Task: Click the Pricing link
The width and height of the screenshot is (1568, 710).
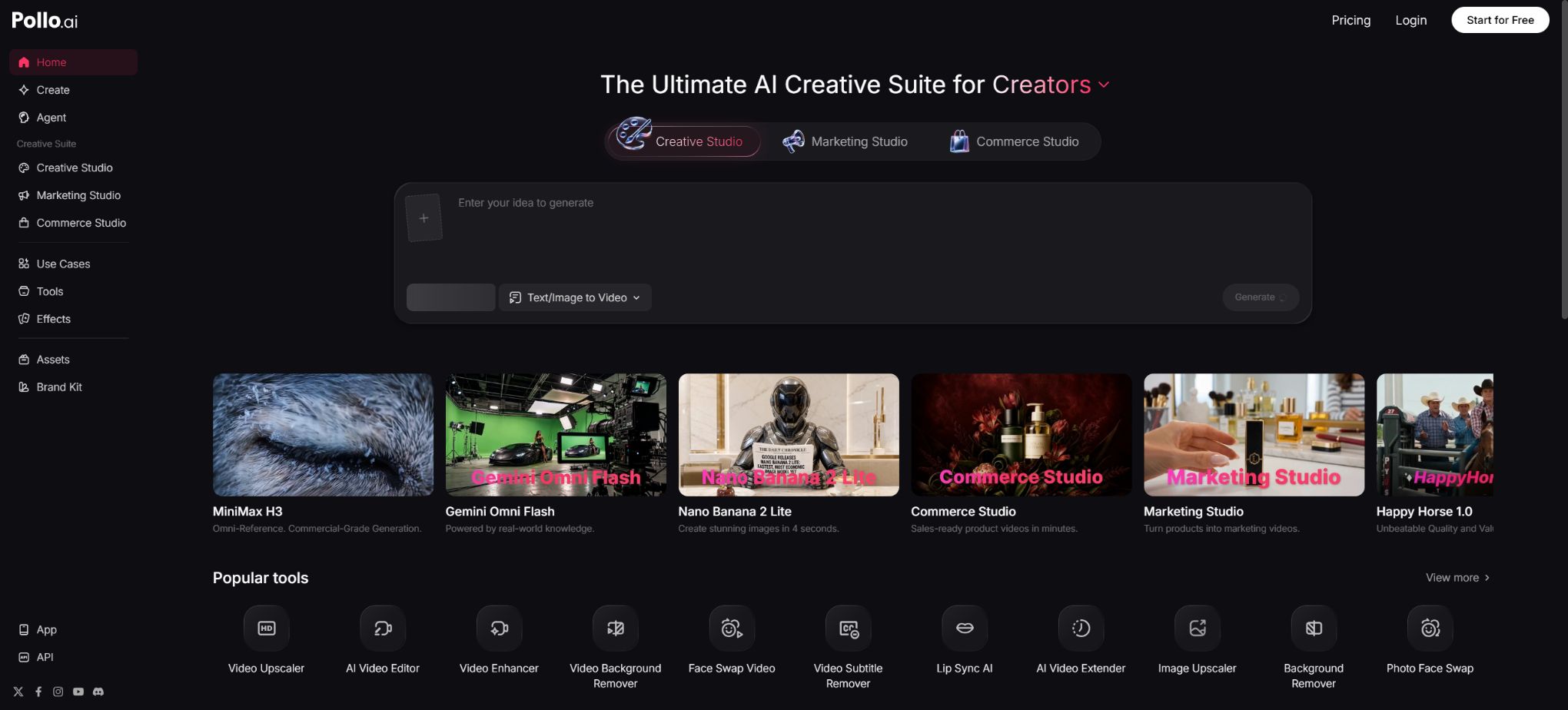Action: pyautogui.click(x=1350, y=20)
